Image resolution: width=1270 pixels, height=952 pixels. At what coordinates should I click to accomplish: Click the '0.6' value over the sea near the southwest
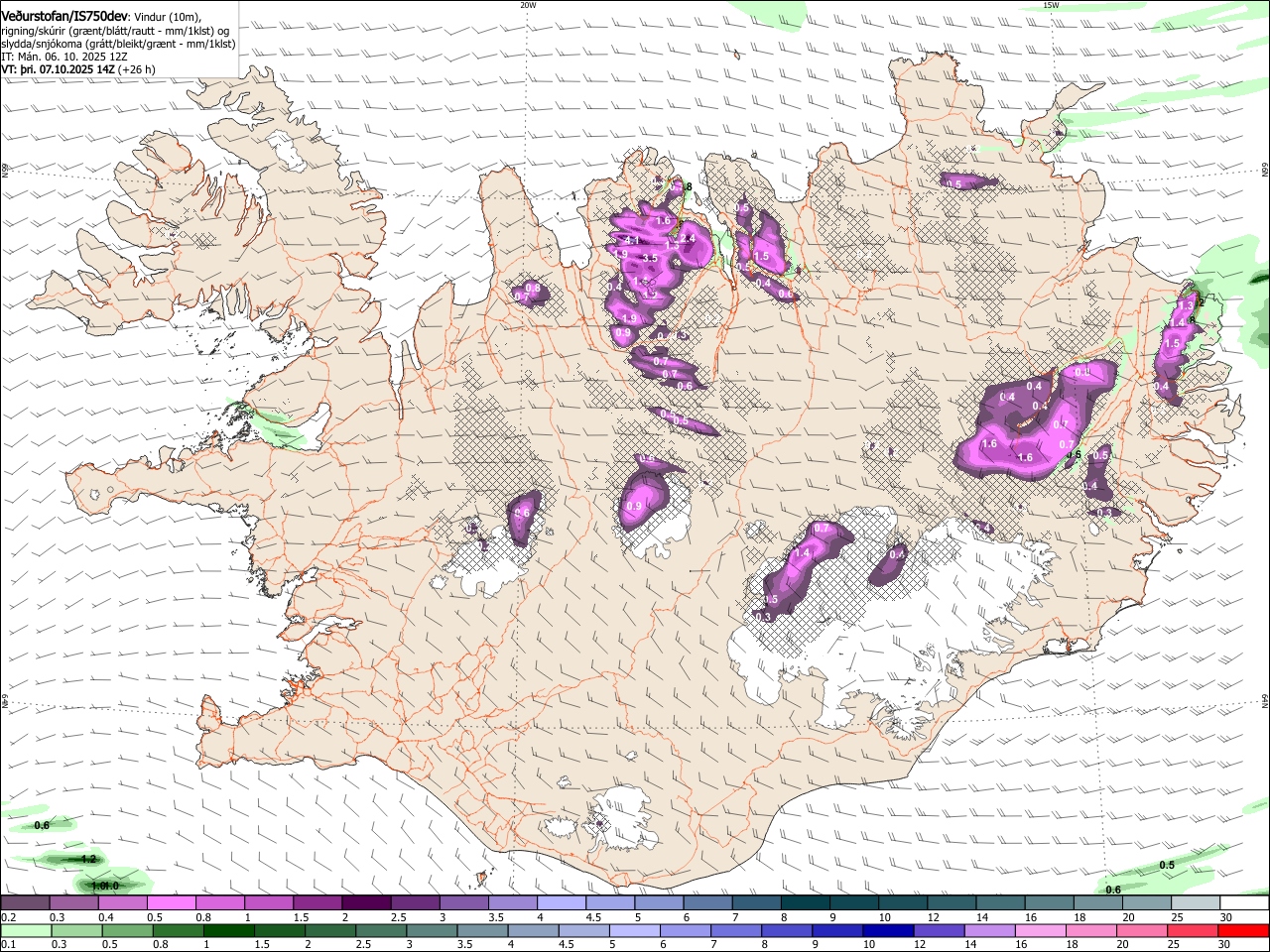[x=42, y=825]
